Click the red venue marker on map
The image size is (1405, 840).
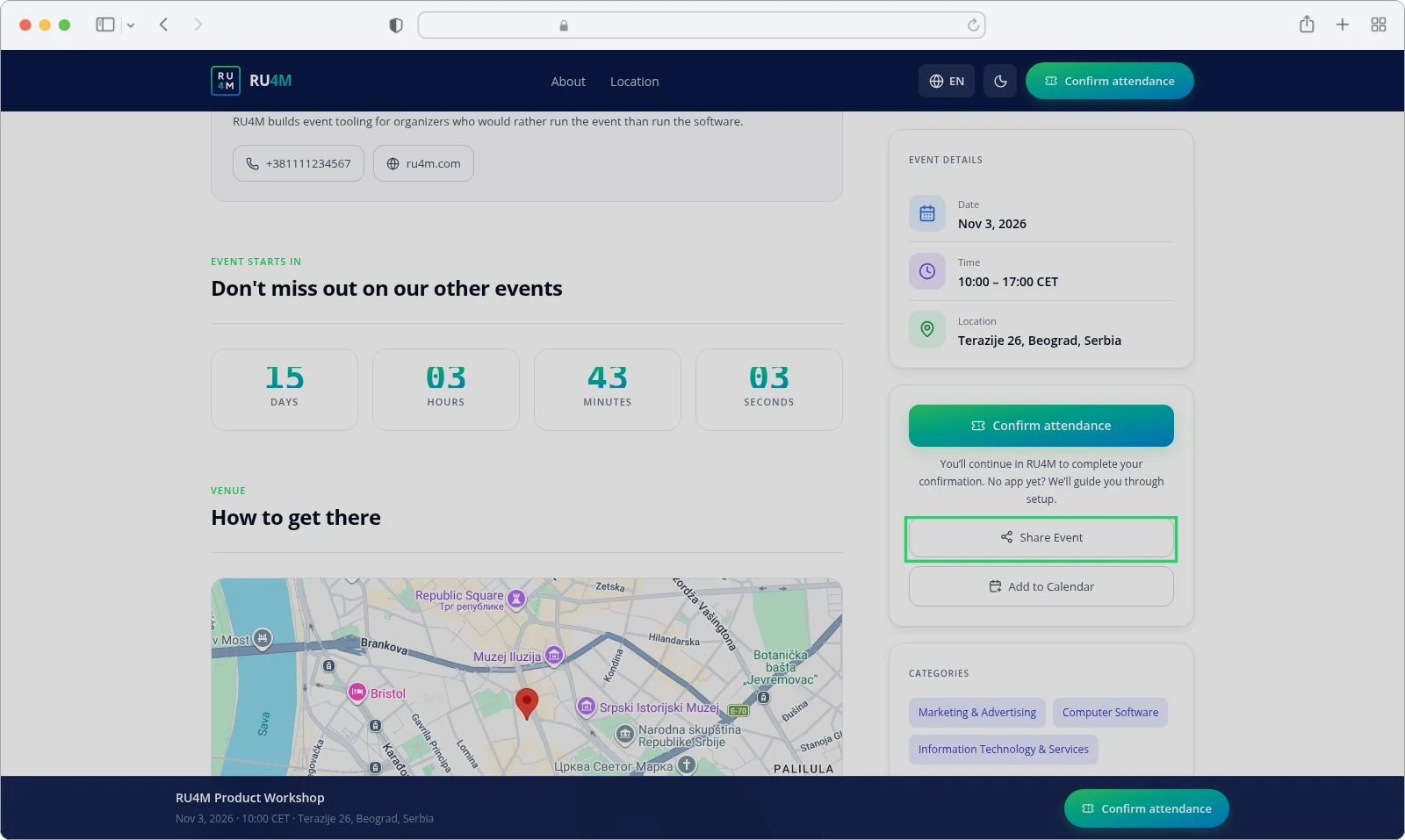click(x=526, y=702)
